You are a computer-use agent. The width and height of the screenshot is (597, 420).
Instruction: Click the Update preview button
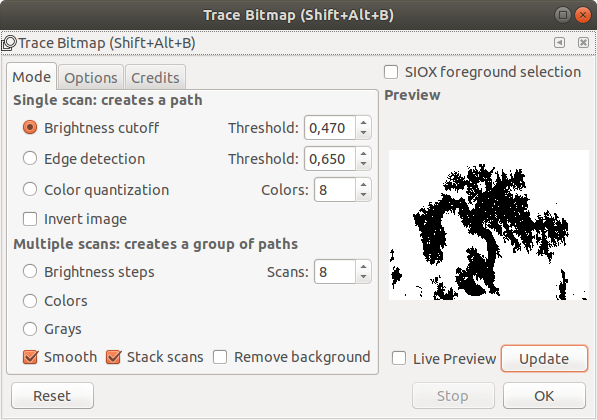coord(544,358)
